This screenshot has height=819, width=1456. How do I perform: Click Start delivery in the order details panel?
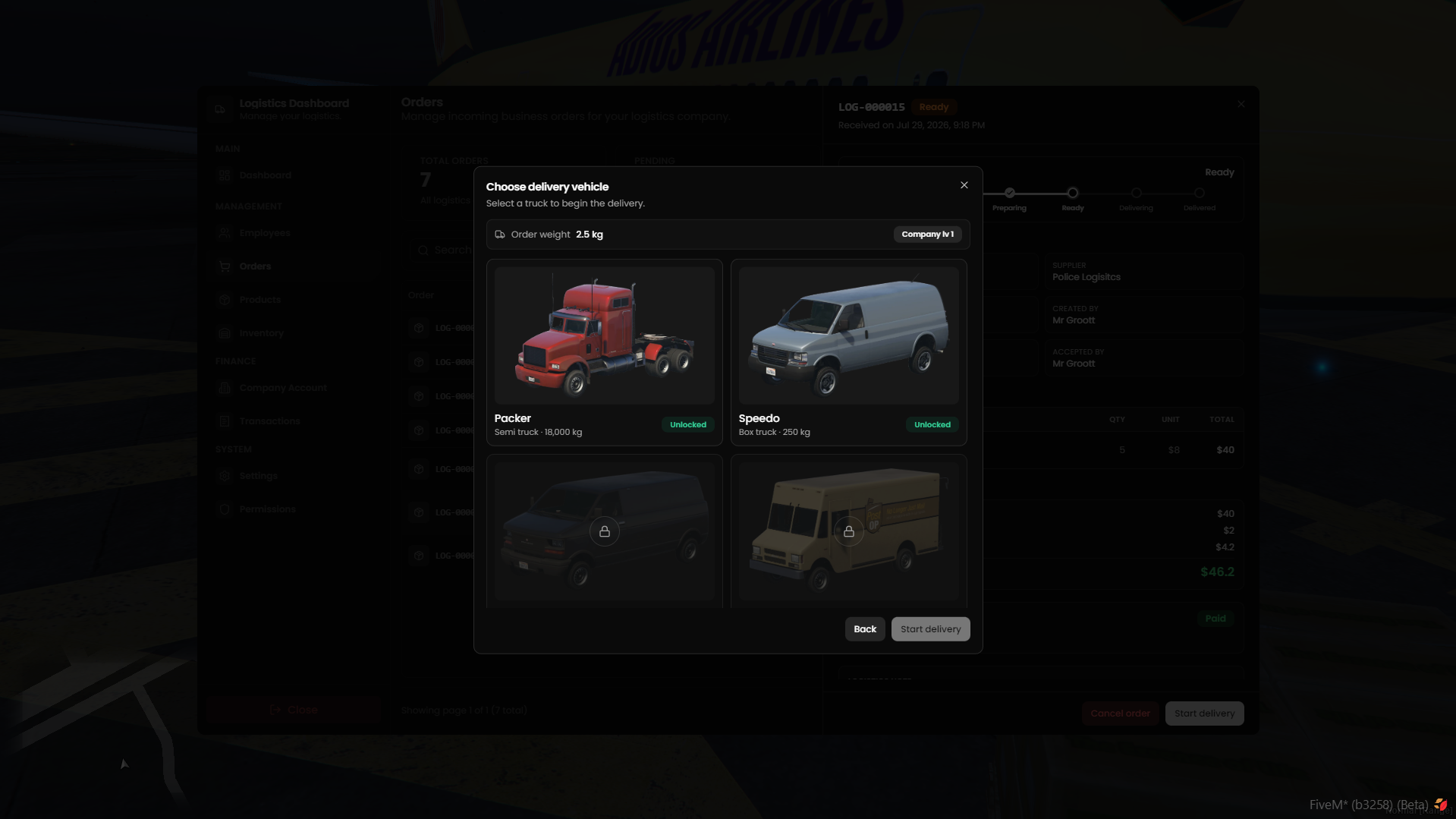click(1205, 713)
